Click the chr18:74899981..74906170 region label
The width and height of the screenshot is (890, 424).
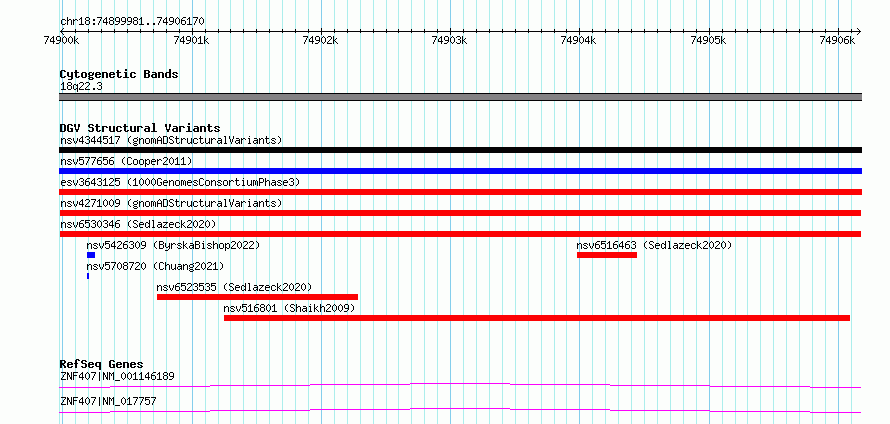(132, 22)
